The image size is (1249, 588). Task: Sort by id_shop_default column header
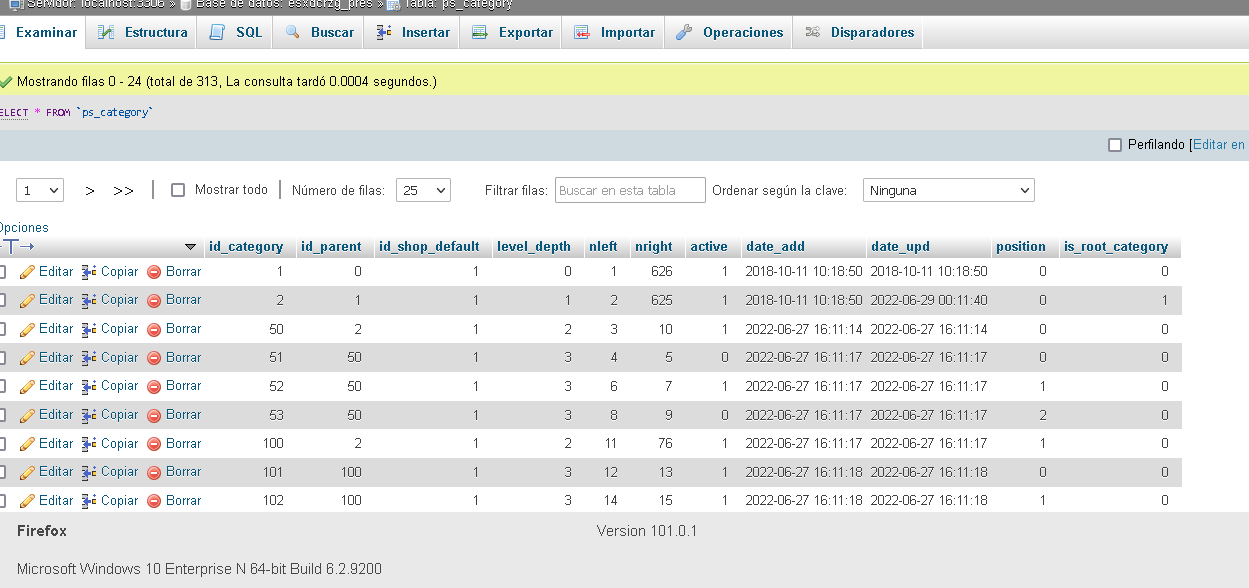(x=429, y=246)
